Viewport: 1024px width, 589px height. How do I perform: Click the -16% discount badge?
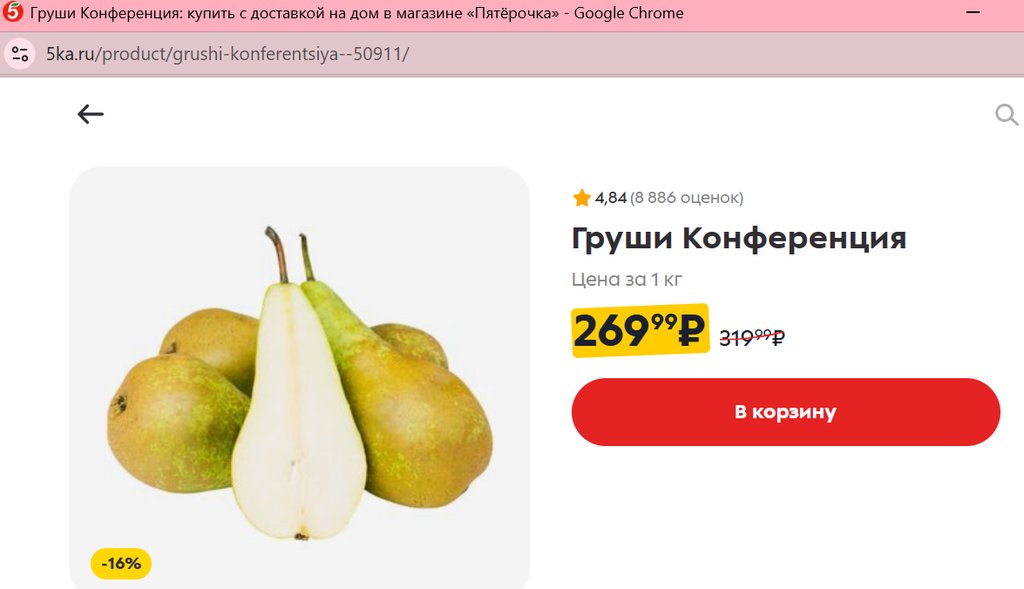[x=121, y=564]
